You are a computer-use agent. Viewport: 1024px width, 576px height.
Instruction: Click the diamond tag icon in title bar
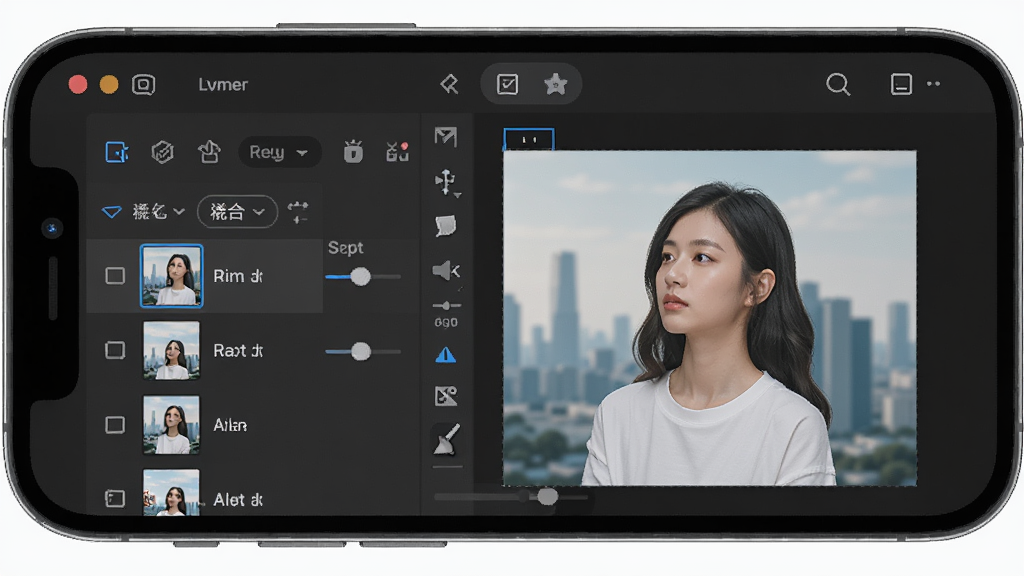click(449, 84)
